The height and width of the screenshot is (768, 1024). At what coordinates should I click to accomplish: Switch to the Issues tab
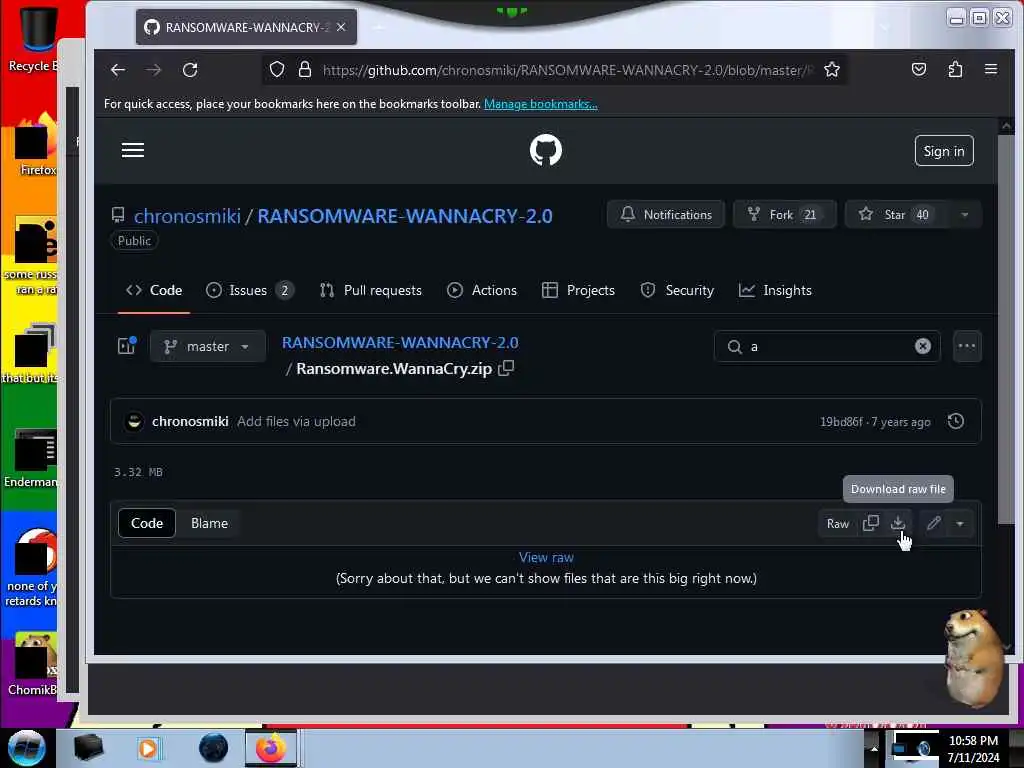(249, 290)
